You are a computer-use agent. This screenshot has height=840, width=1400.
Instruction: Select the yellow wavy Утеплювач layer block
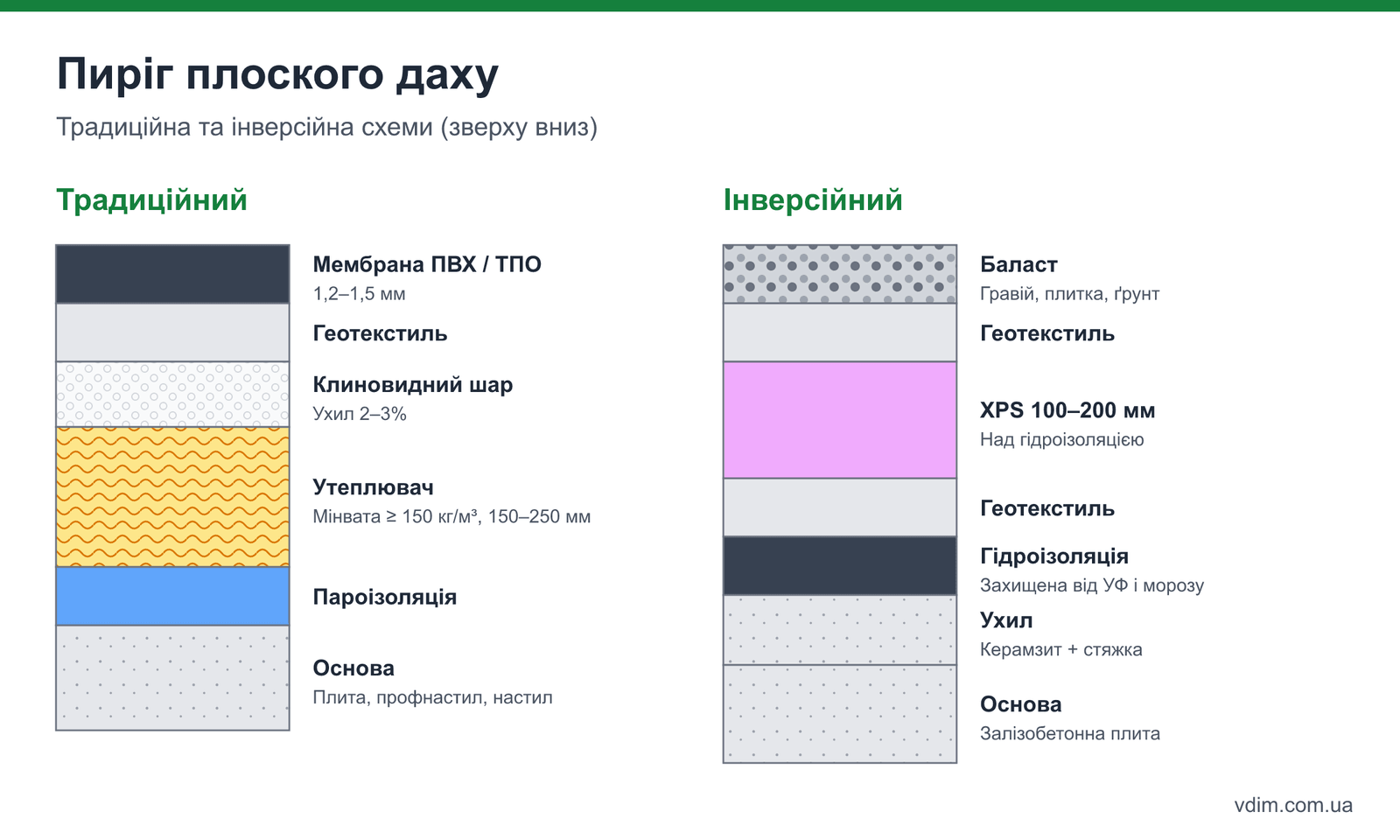click(x=172, y=497)
